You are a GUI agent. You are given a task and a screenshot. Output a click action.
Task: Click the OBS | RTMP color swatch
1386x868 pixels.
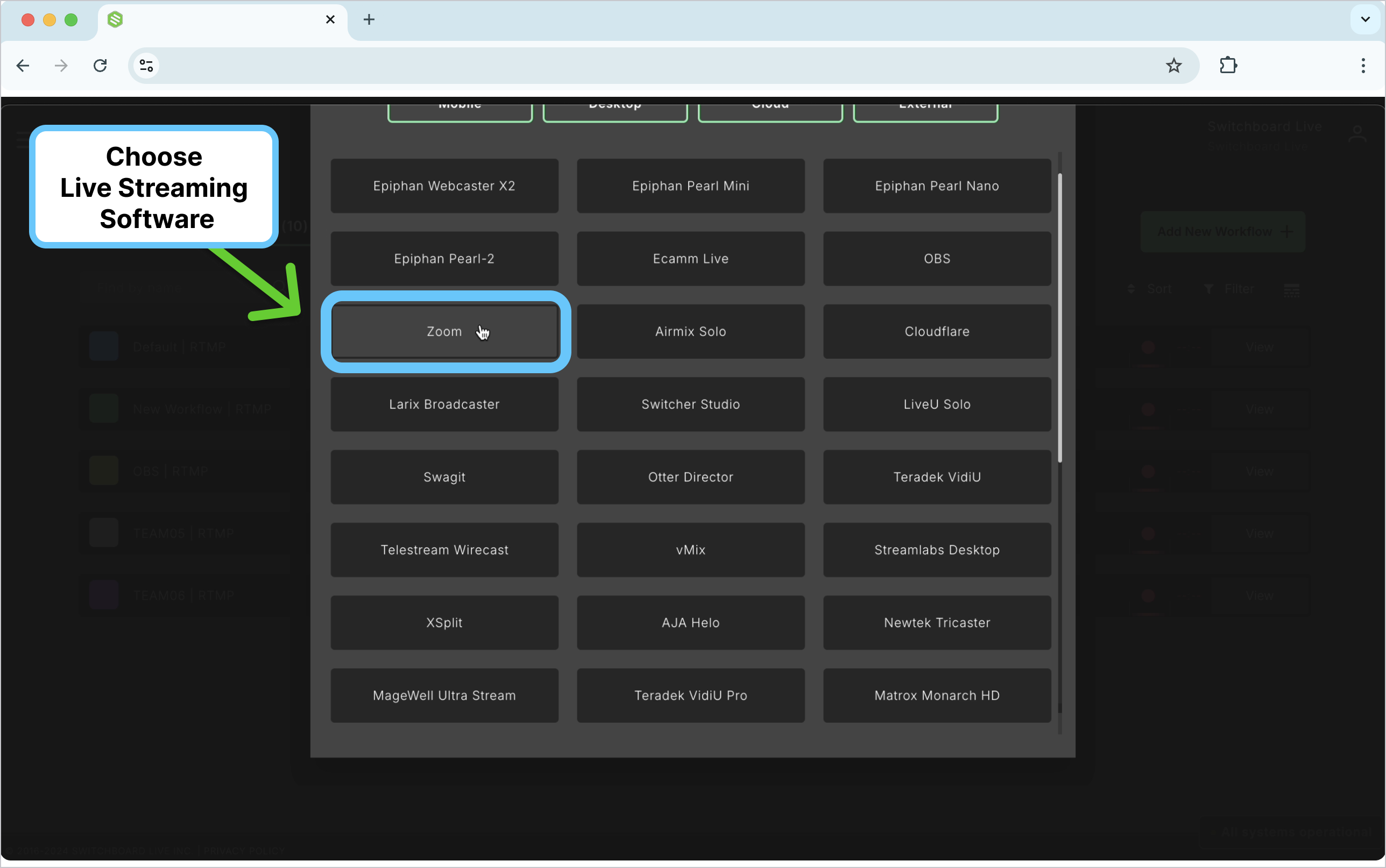tap(104, 471)
